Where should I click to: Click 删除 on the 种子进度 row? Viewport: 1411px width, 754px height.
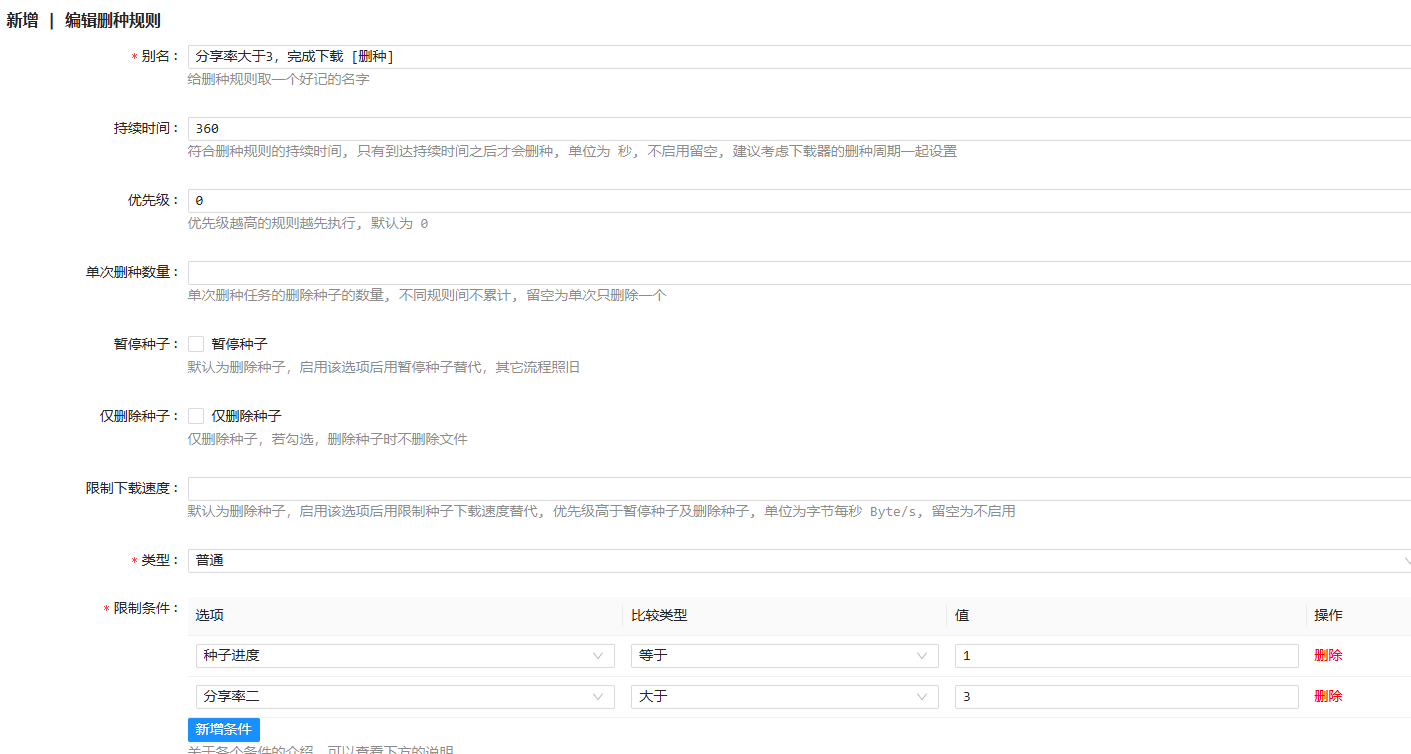pos(1328,656)
